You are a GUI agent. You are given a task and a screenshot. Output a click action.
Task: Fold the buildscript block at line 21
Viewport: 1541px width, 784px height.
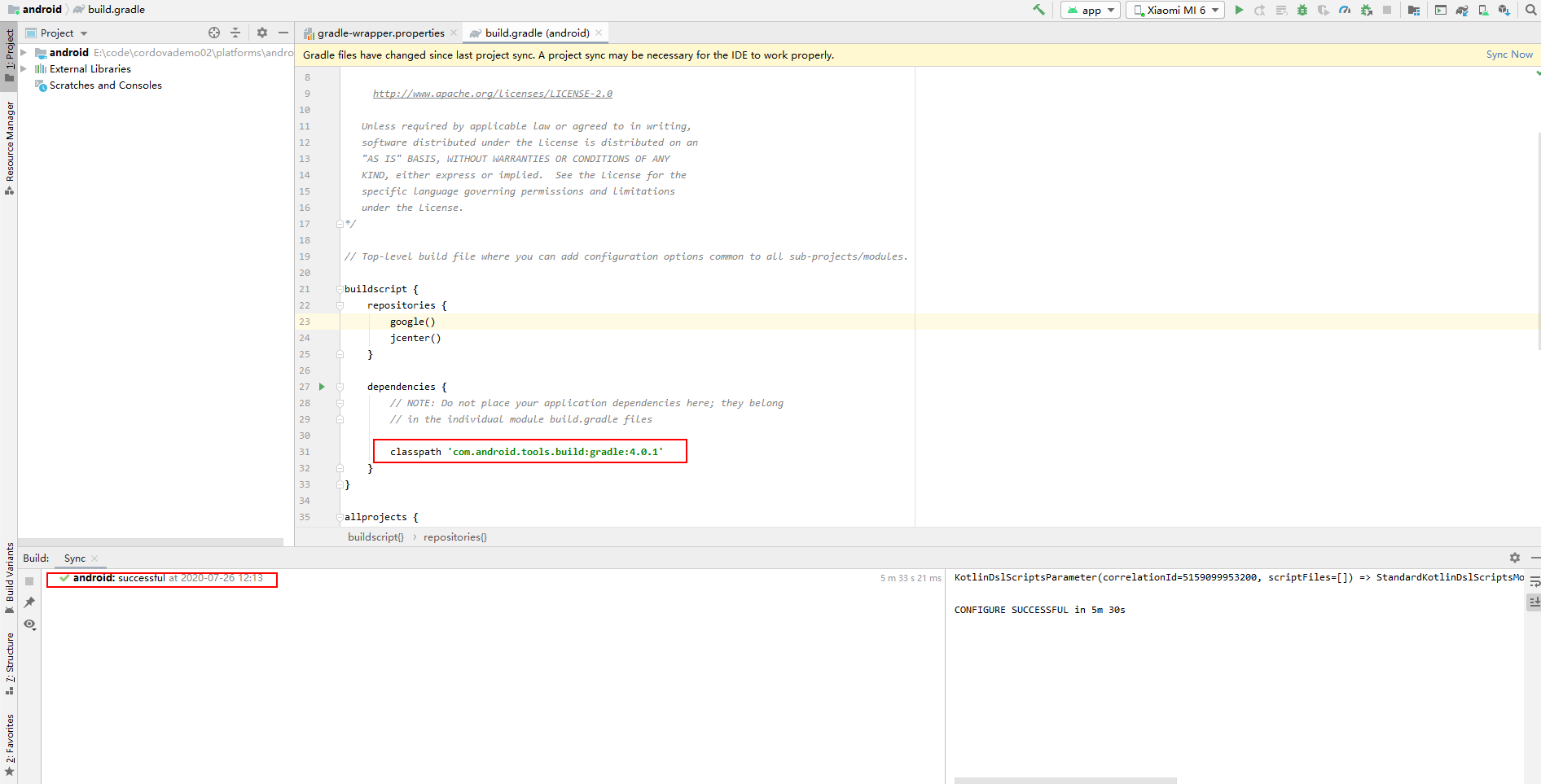tap(340, 289)
